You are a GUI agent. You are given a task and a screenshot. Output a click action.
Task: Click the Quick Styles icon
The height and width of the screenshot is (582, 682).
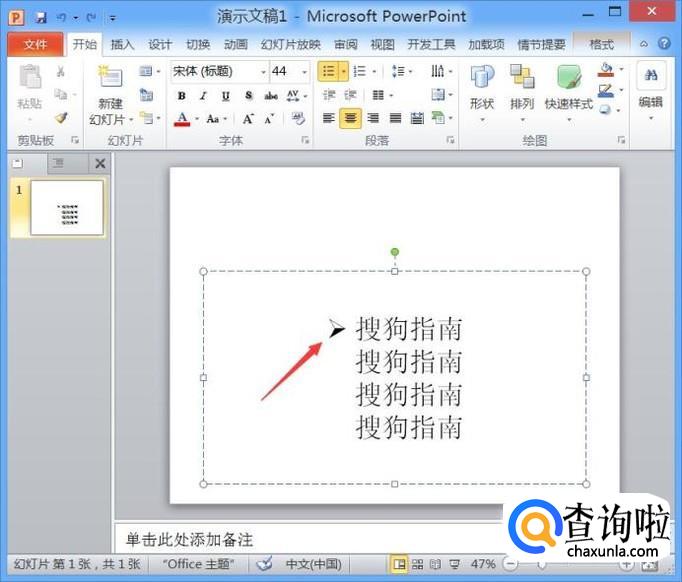pos(568,77)
